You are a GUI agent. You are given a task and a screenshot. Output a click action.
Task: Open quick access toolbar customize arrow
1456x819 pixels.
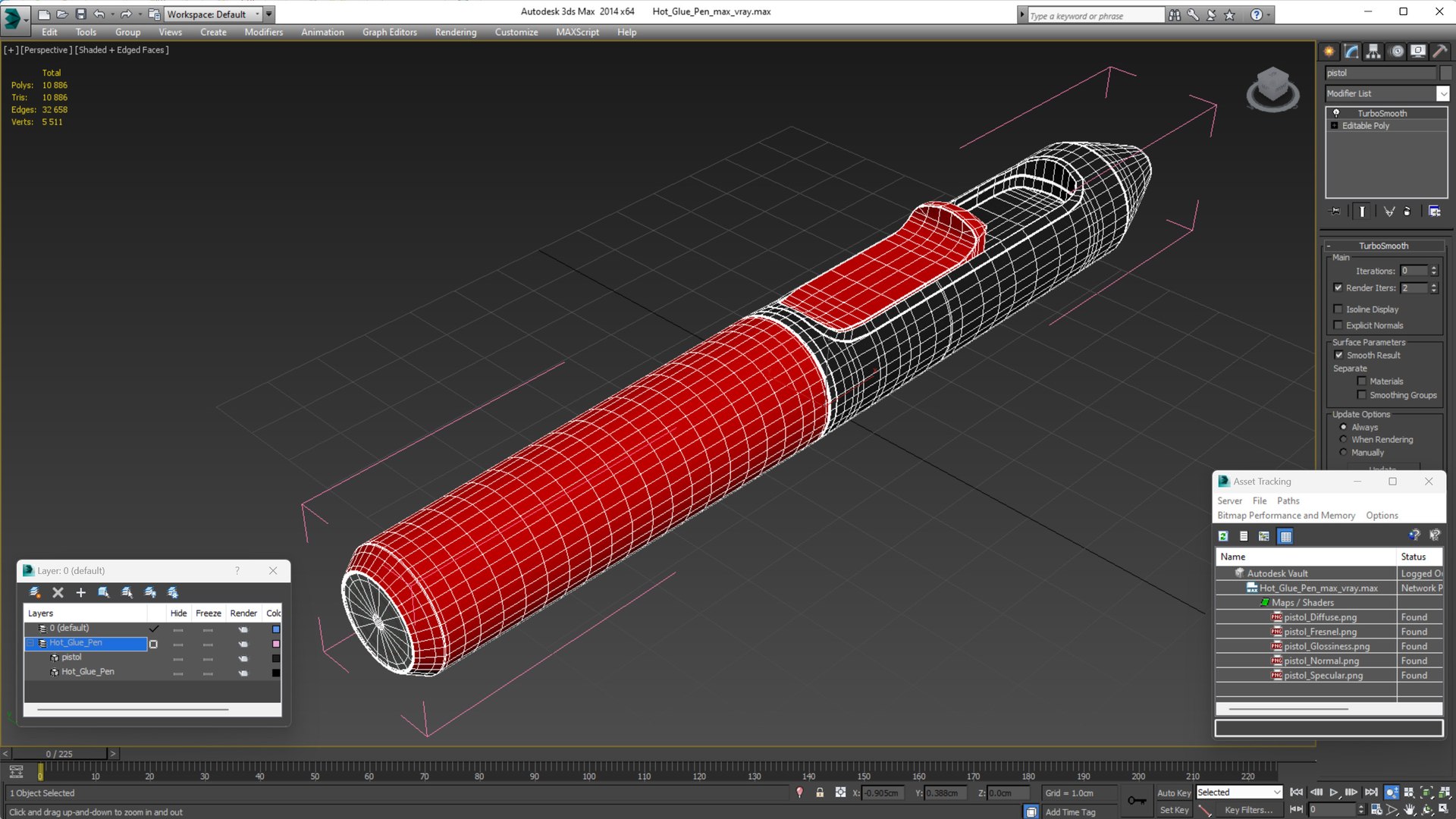268,14
